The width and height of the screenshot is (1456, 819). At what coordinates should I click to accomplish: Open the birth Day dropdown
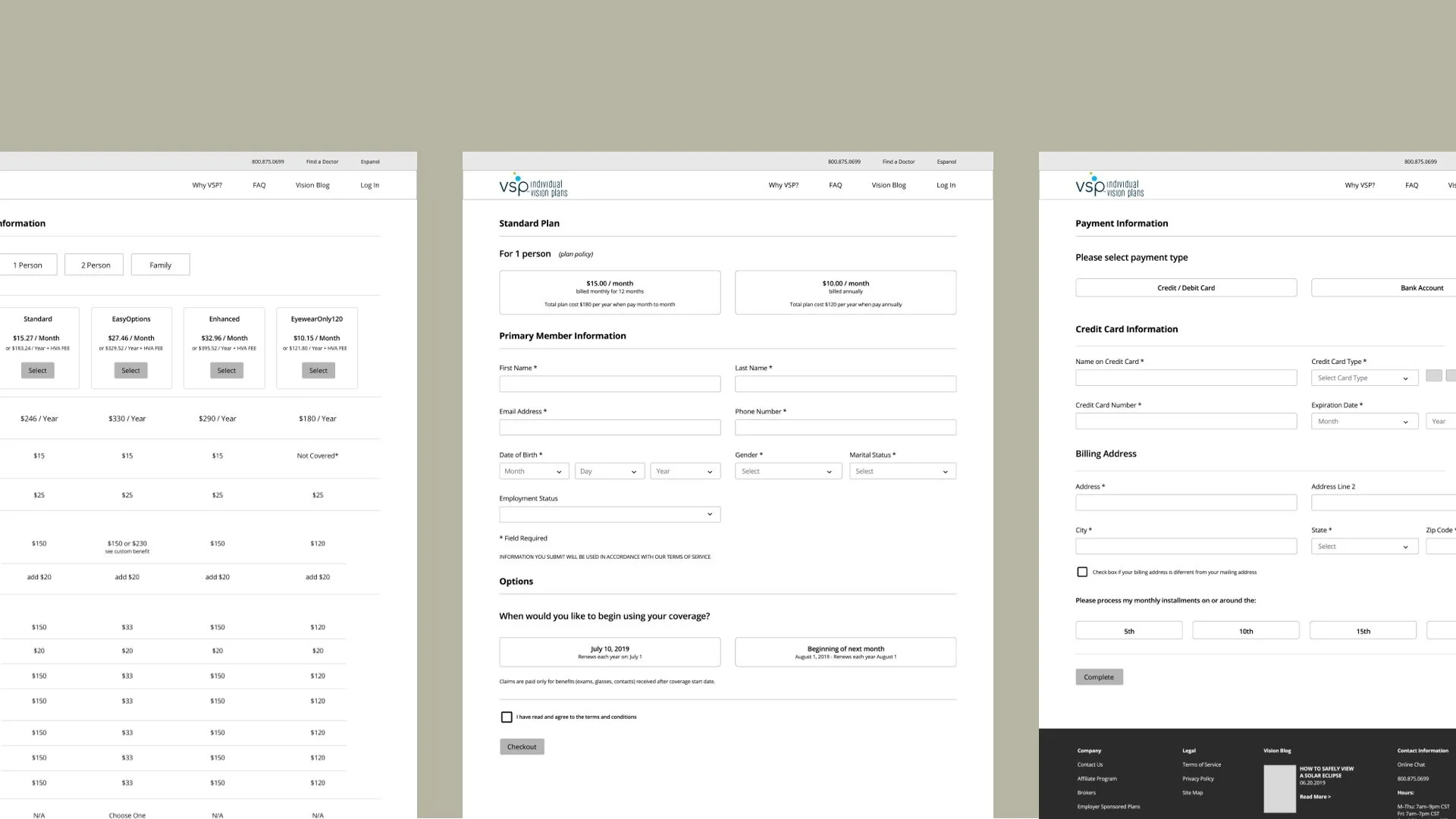(610, 472)
